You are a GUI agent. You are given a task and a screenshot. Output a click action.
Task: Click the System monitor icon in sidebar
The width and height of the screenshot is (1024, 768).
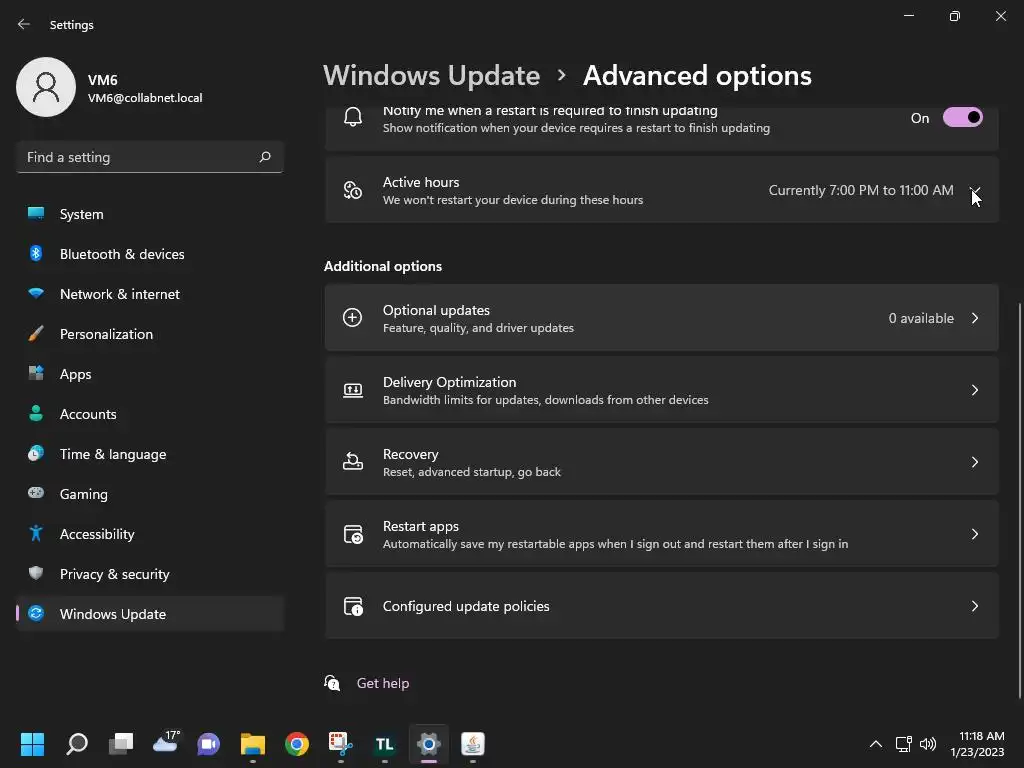tap(36, 214)
